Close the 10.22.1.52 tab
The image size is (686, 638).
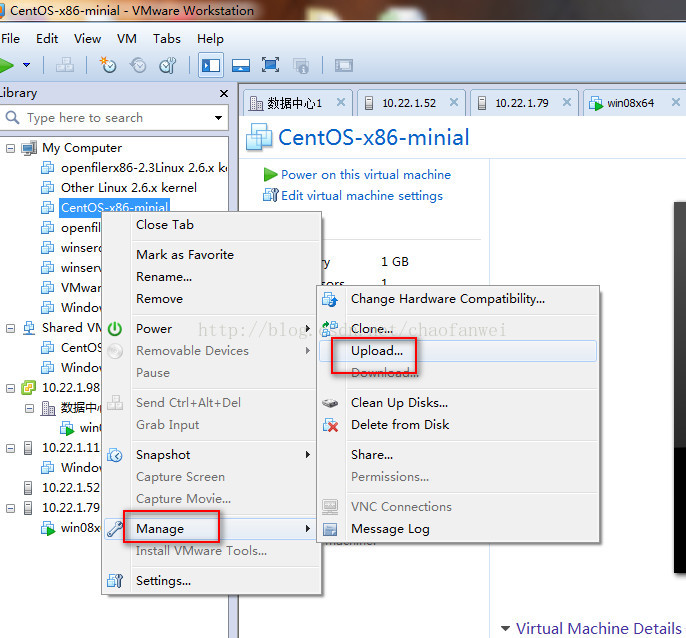(454, 102)
